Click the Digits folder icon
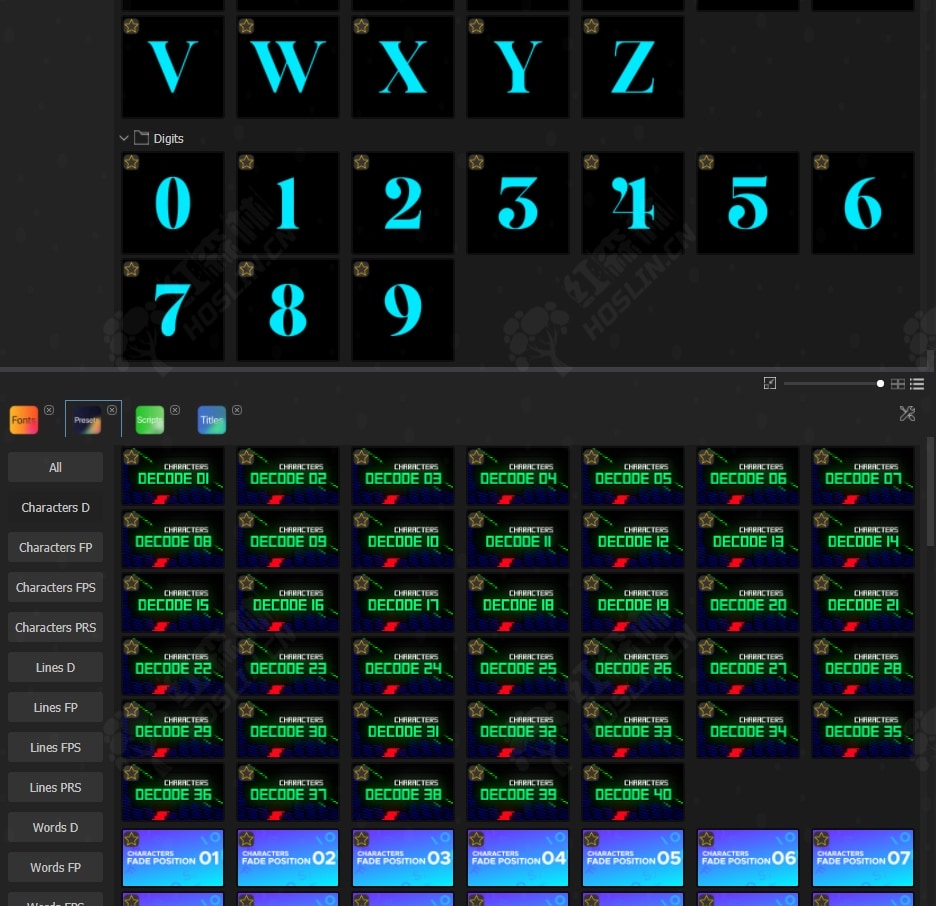936x906 pixels. point(141,138)
